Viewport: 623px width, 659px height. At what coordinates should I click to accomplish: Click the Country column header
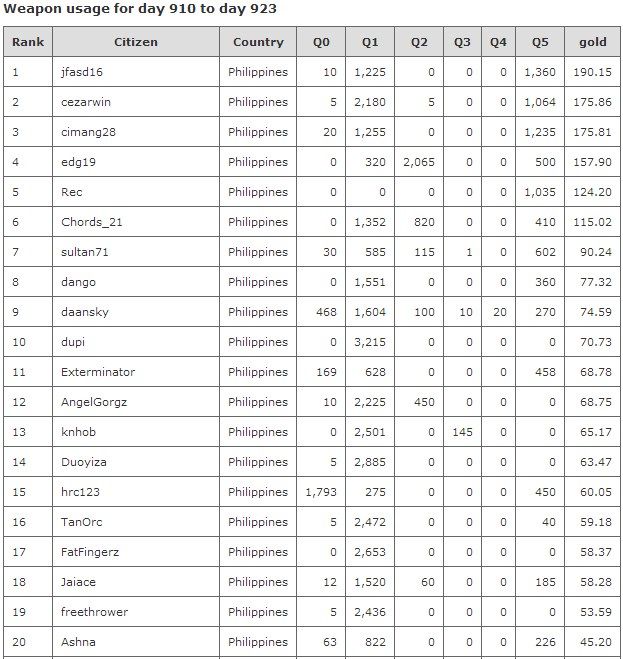click(x=258, y=42)
